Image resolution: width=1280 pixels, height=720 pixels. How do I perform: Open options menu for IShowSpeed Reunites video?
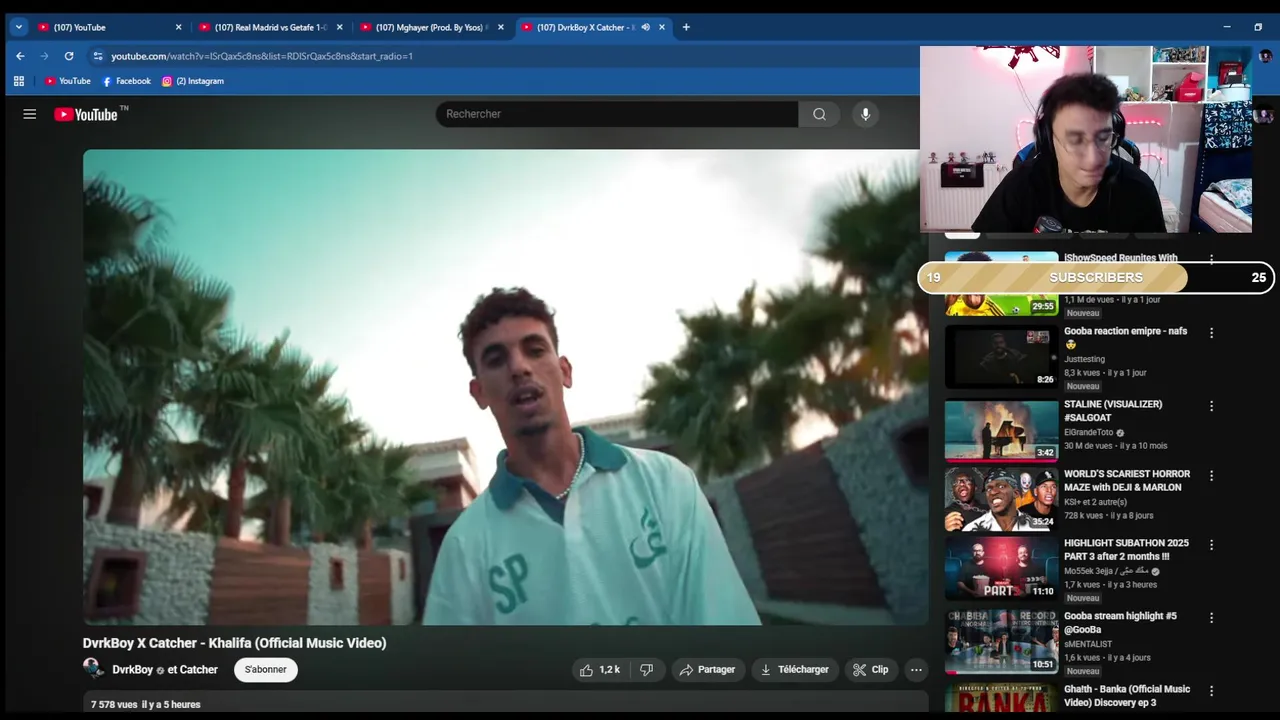pyautogui.click(x=1211, y=259)
